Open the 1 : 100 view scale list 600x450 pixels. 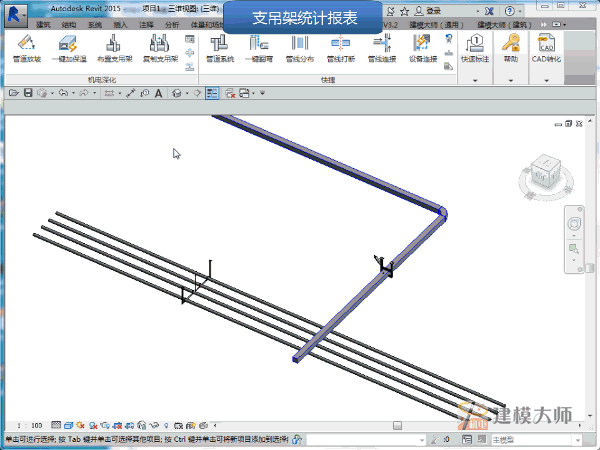tap(29, 425)
